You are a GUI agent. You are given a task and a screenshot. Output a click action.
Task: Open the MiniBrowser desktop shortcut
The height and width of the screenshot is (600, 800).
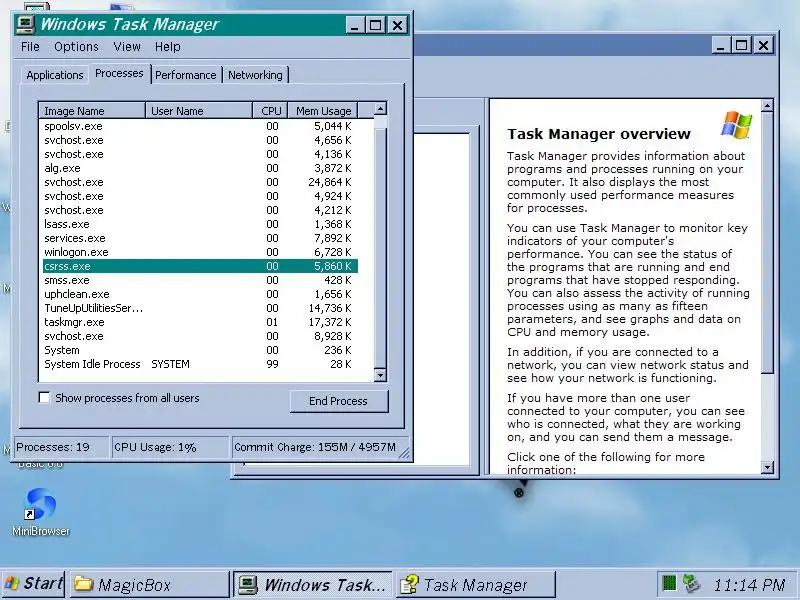pyautogui.click(x=40, y=511)
